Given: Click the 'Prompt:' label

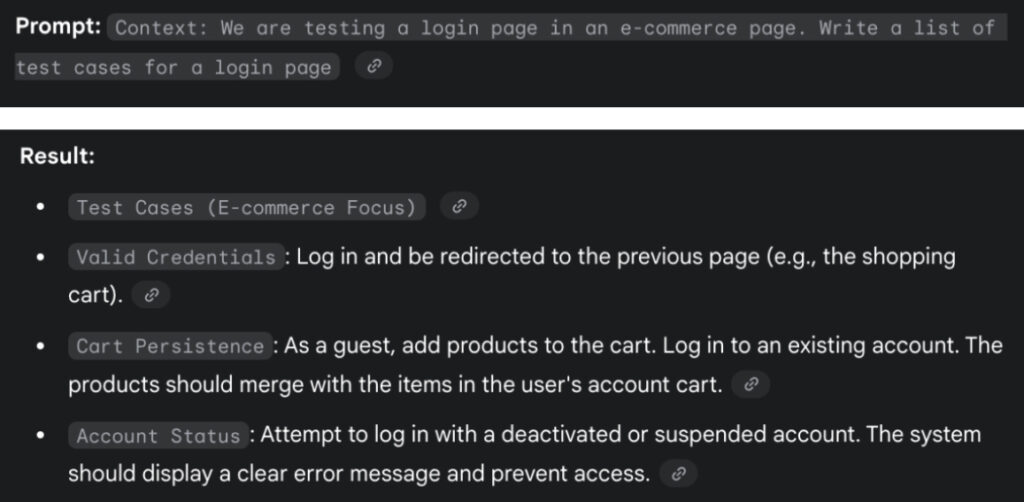Looking at the screenshot, I should [x=58, y=27].
